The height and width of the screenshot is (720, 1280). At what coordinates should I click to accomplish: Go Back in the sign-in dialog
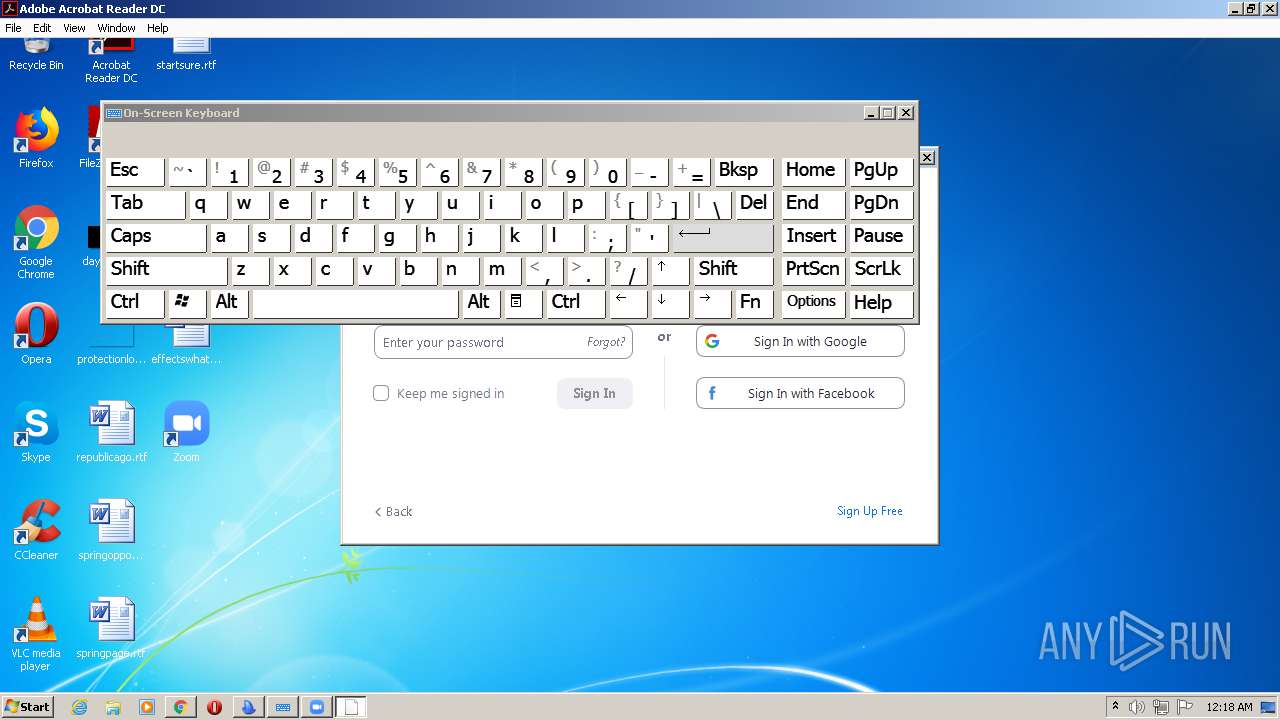click(x=393, y=511)
